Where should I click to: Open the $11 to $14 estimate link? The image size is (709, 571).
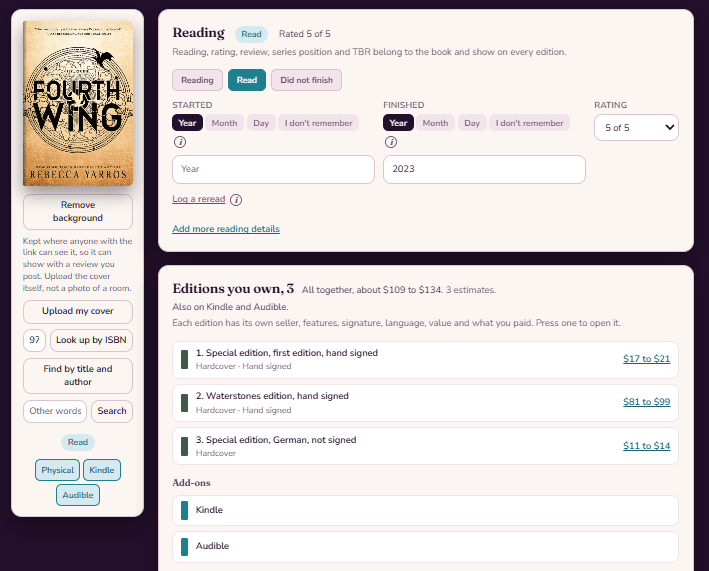pyautogui.click(x=647, y=446)
